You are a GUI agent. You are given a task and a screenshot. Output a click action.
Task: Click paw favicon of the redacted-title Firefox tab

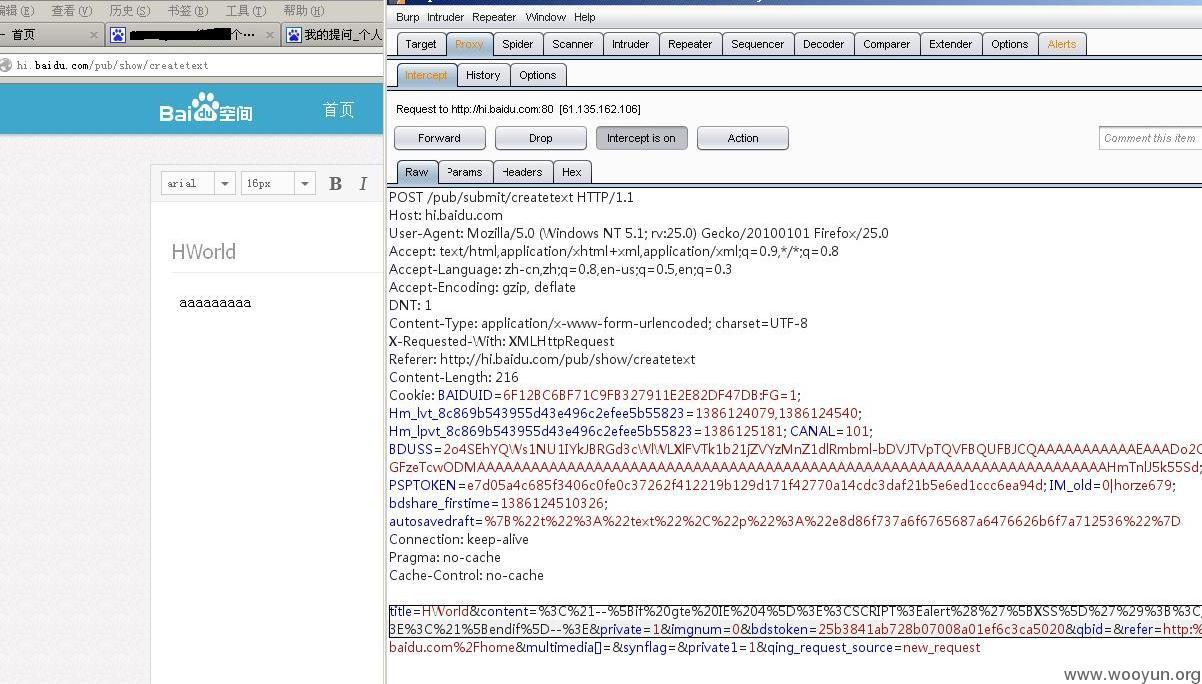tap(118, 35)
